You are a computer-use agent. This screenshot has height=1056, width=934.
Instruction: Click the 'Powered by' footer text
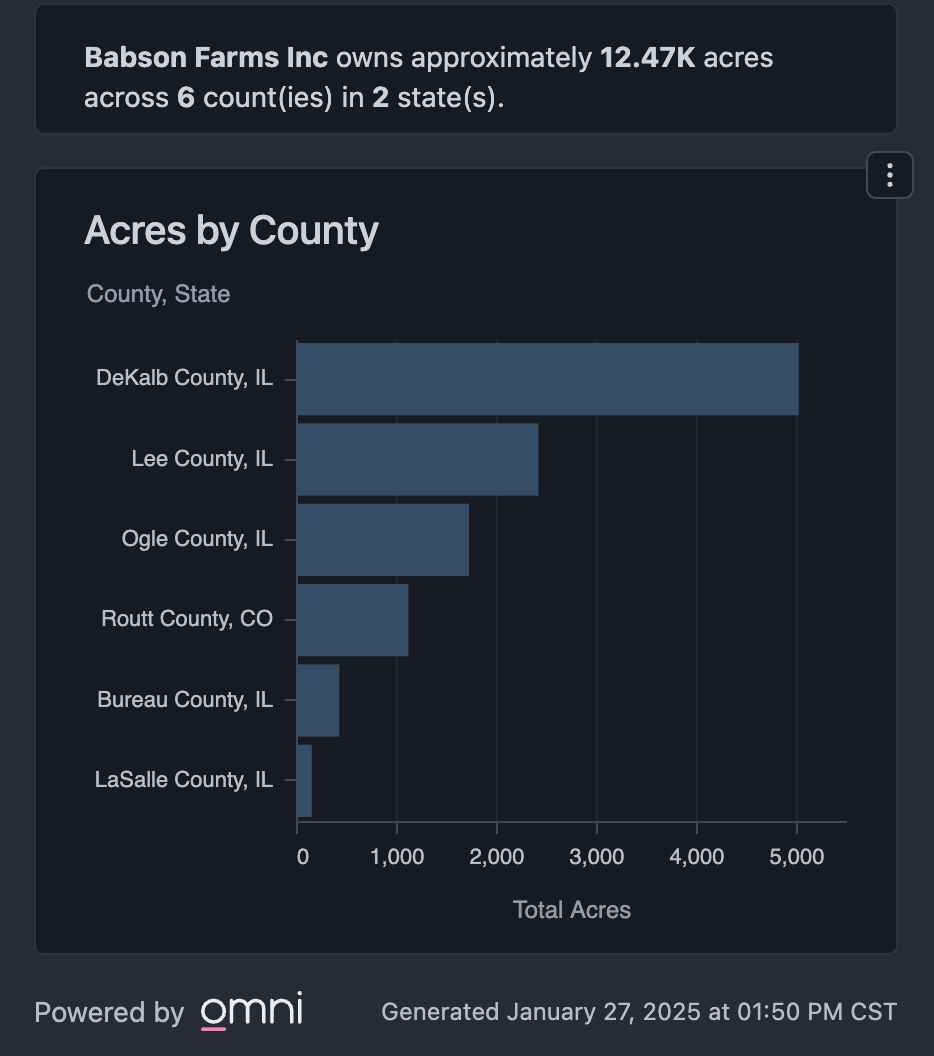click(x=109, y=1012)
